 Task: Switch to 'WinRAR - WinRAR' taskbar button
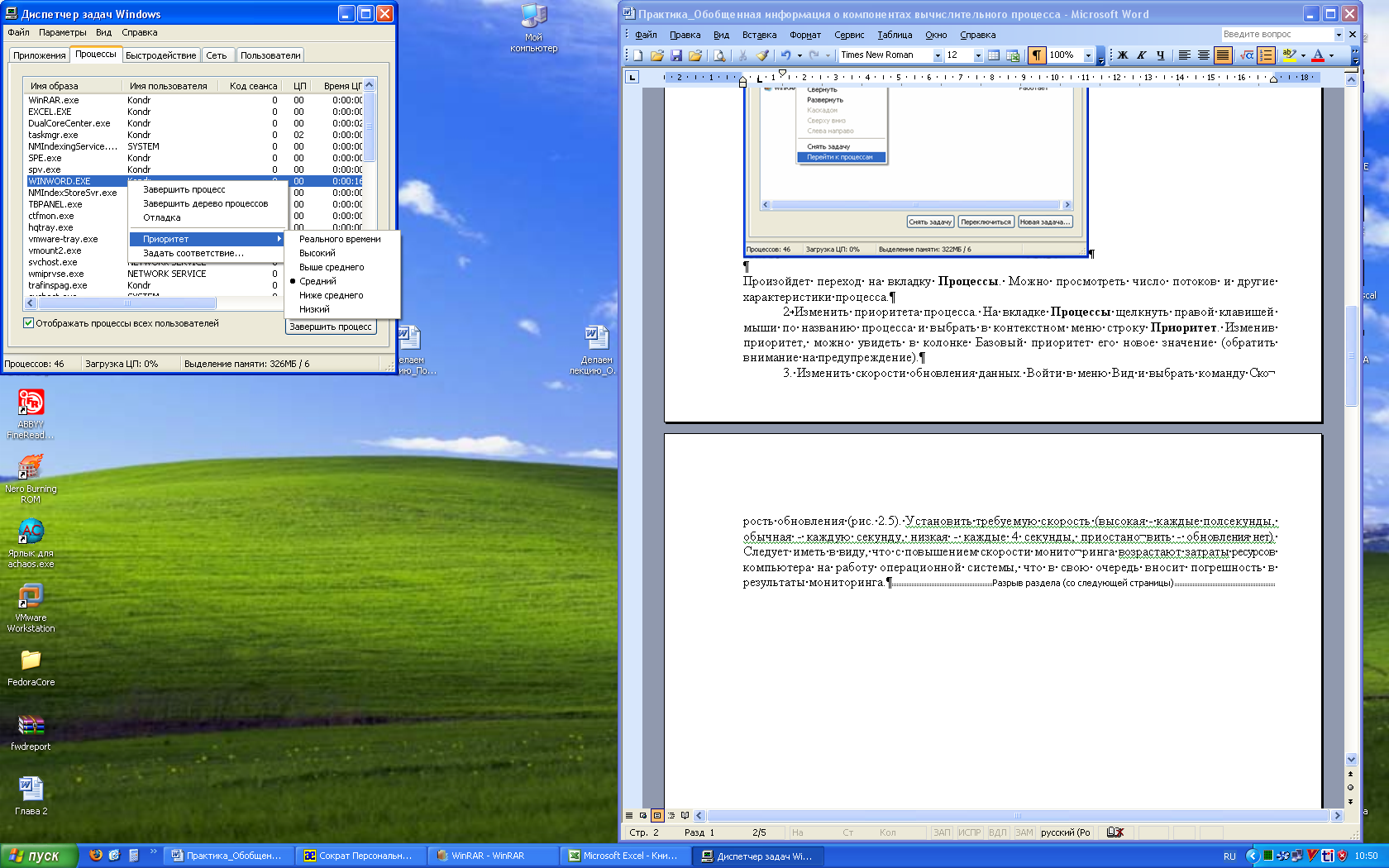(493, 856)
